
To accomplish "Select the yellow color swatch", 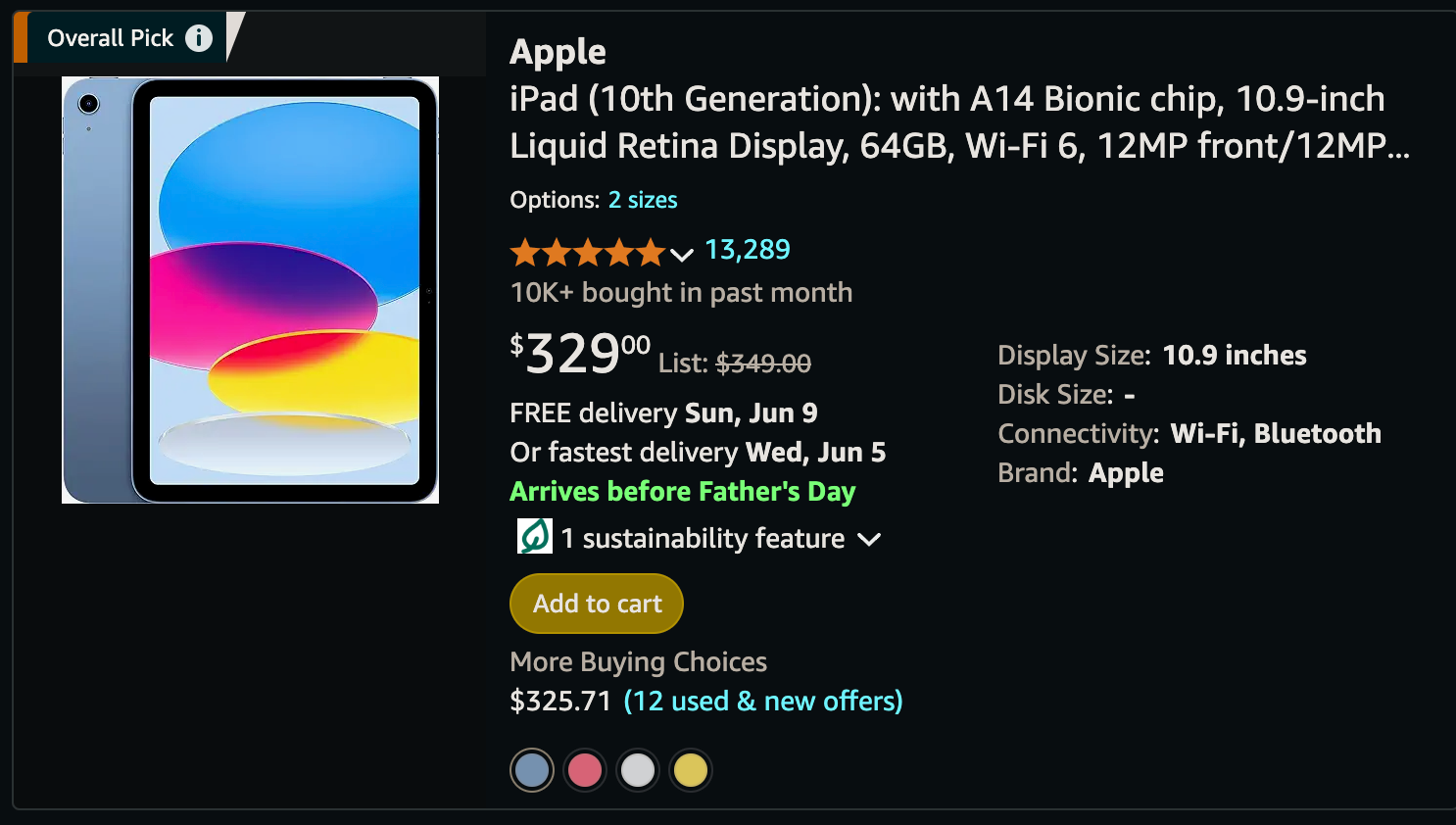I will [x=690, y=769].
